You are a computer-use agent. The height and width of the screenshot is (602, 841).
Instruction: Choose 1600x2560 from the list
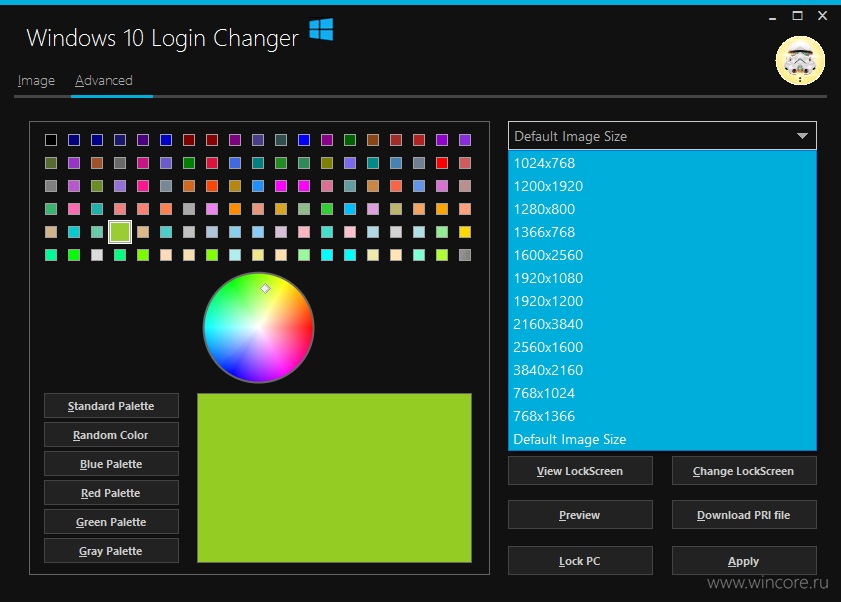pyautogui.click(x=662, y=255)
